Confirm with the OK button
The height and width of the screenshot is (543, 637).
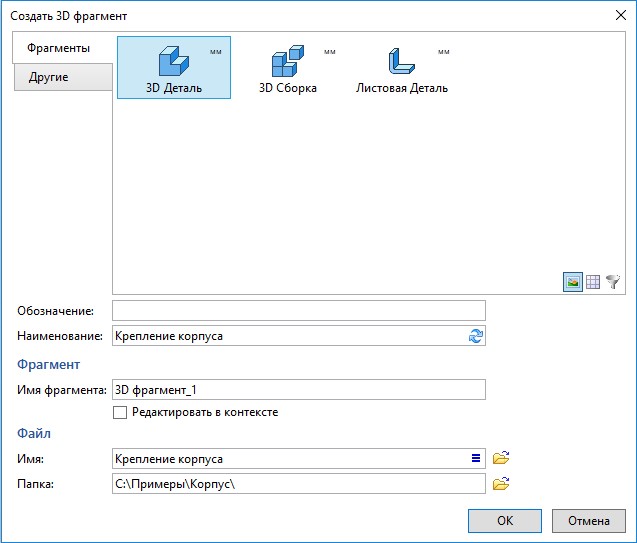click(505, 521)
